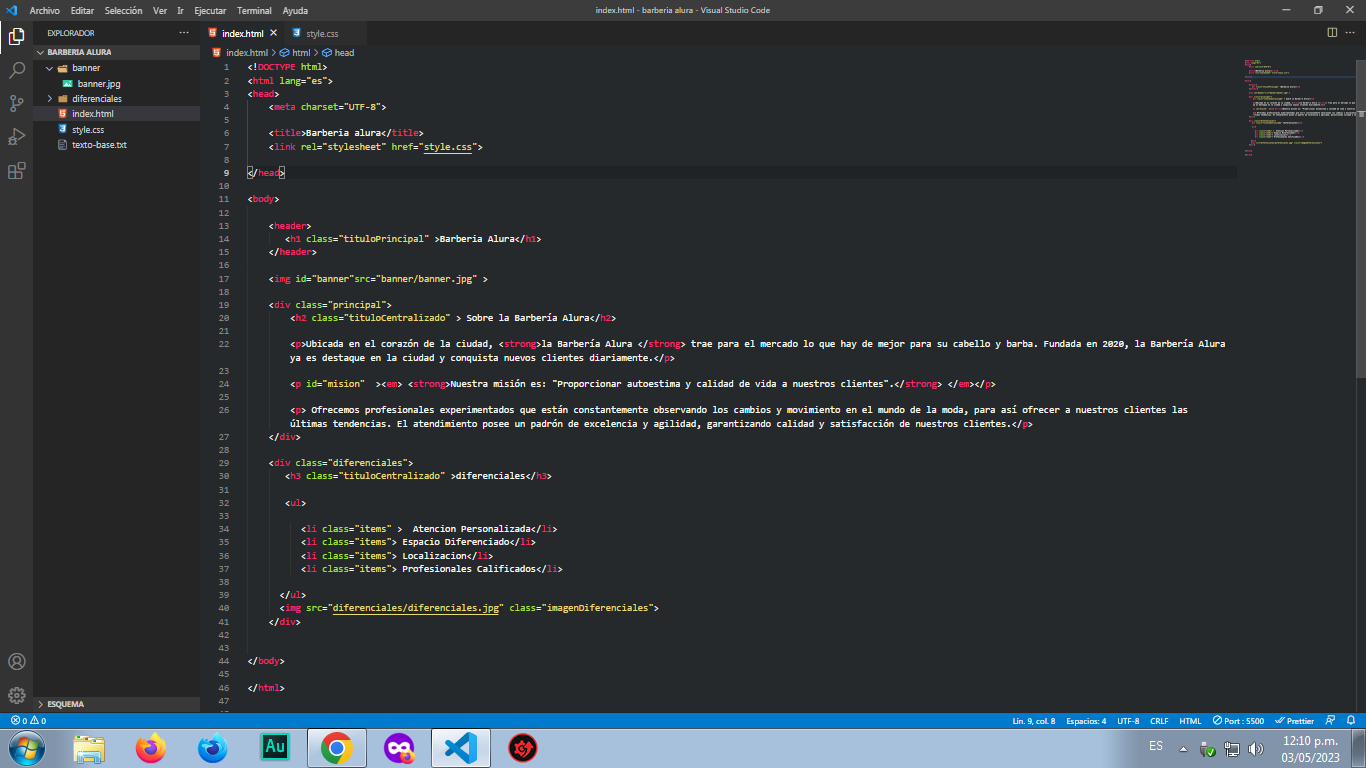Open the Terminal menu
Screen dimensions: 1366x768
point(254,10)
